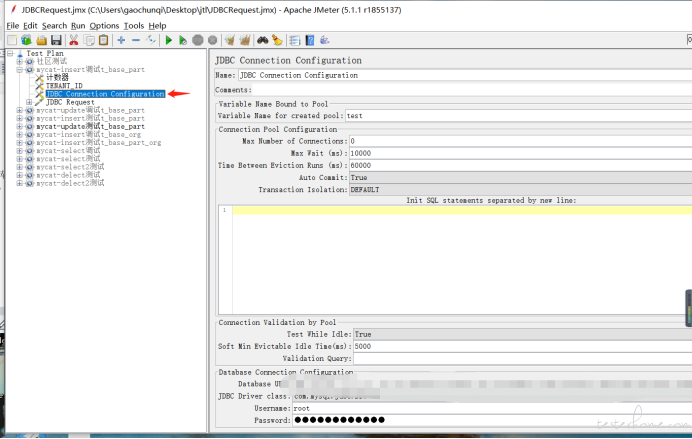Open Search with the binoculars icon
Viewport: 692px width, 439px height.
click(x=263, y=40)
